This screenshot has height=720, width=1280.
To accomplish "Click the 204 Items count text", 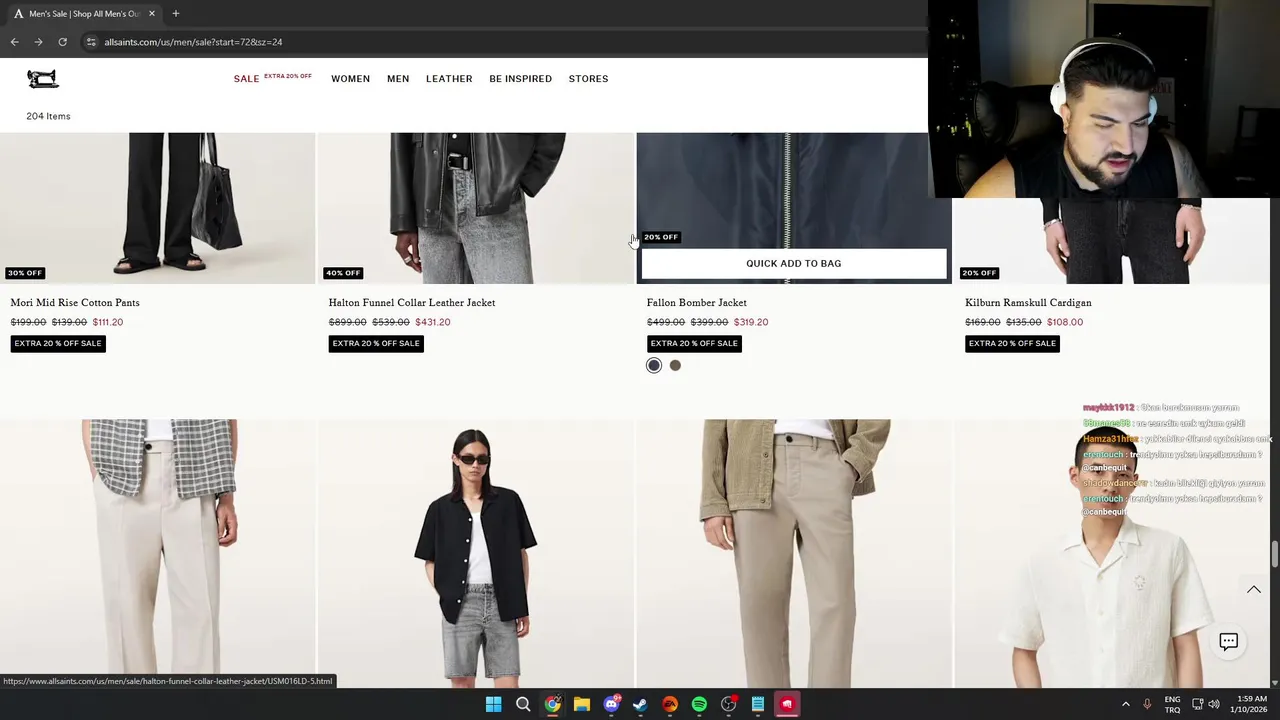I will [x=48, y=116].
